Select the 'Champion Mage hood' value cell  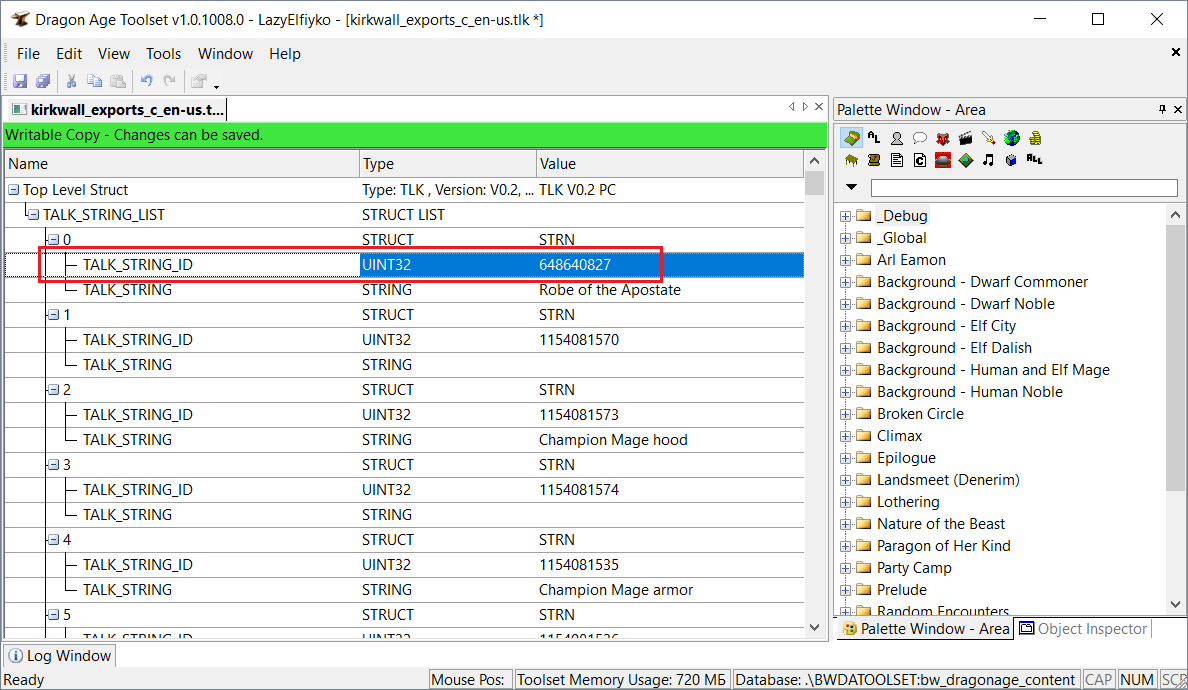coord(670,440)
